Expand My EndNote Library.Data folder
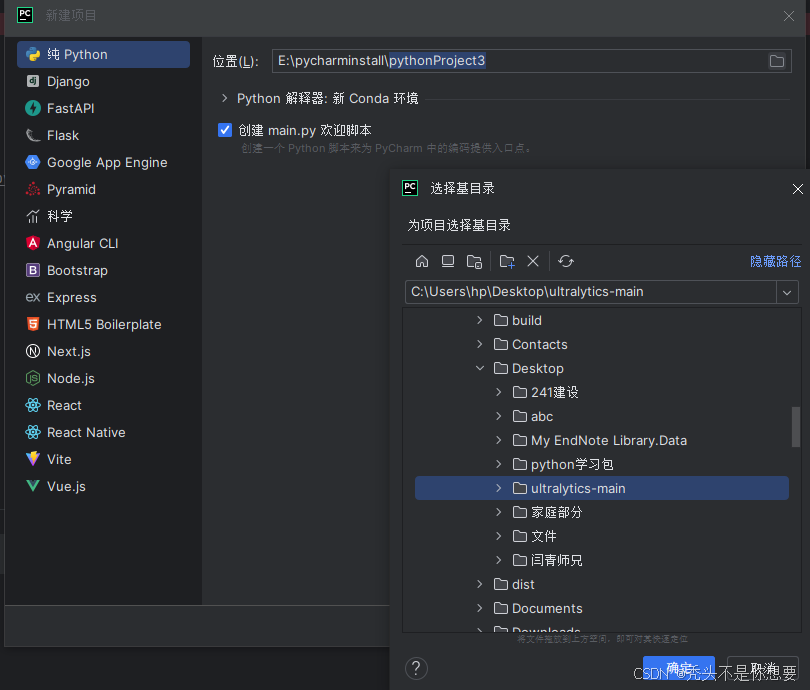810x690 pixels. click(x=499, y=440)
